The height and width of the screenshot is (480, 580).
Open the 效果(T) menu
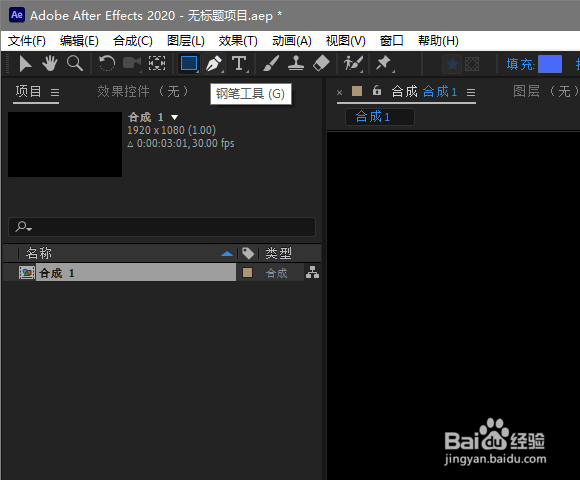[238, 41]
